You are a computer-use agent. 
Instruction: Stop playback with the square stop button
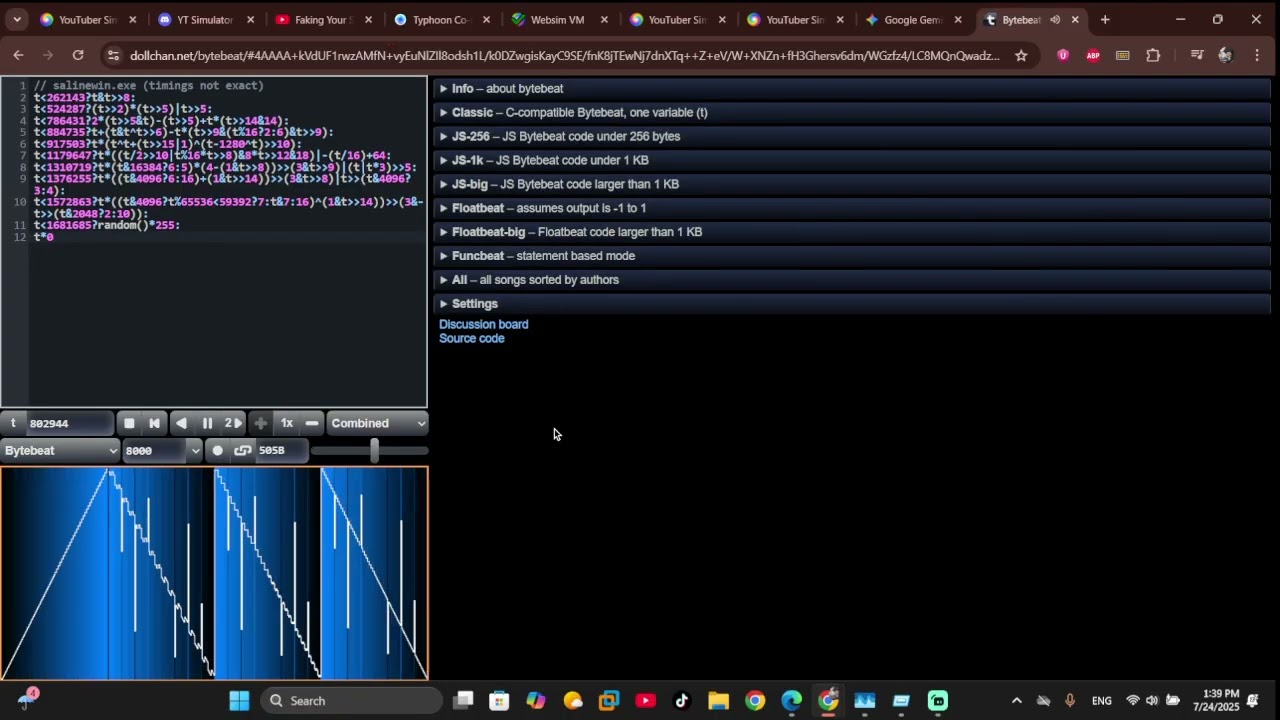[x=129, y=423]
